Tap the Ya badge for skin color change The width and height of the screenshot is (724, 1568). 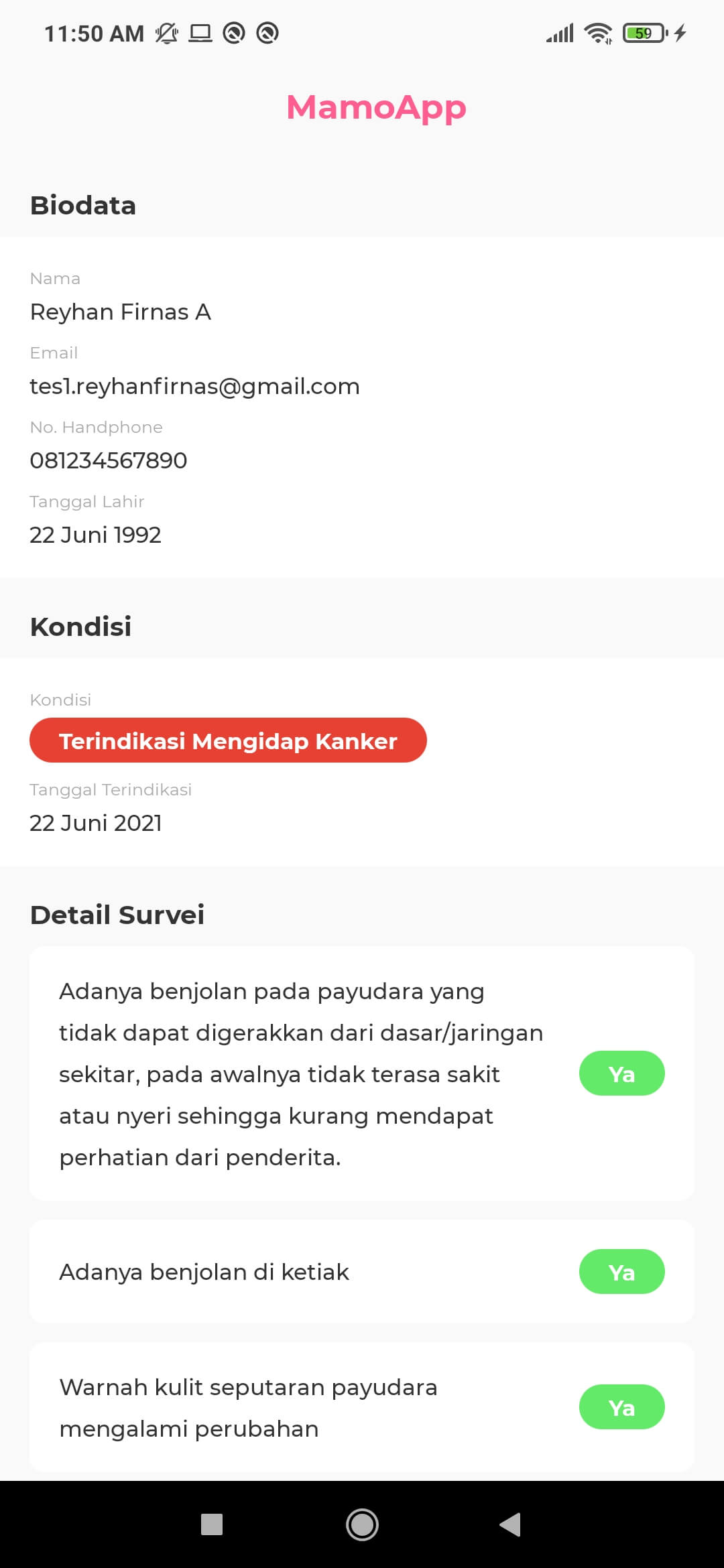621,1407
